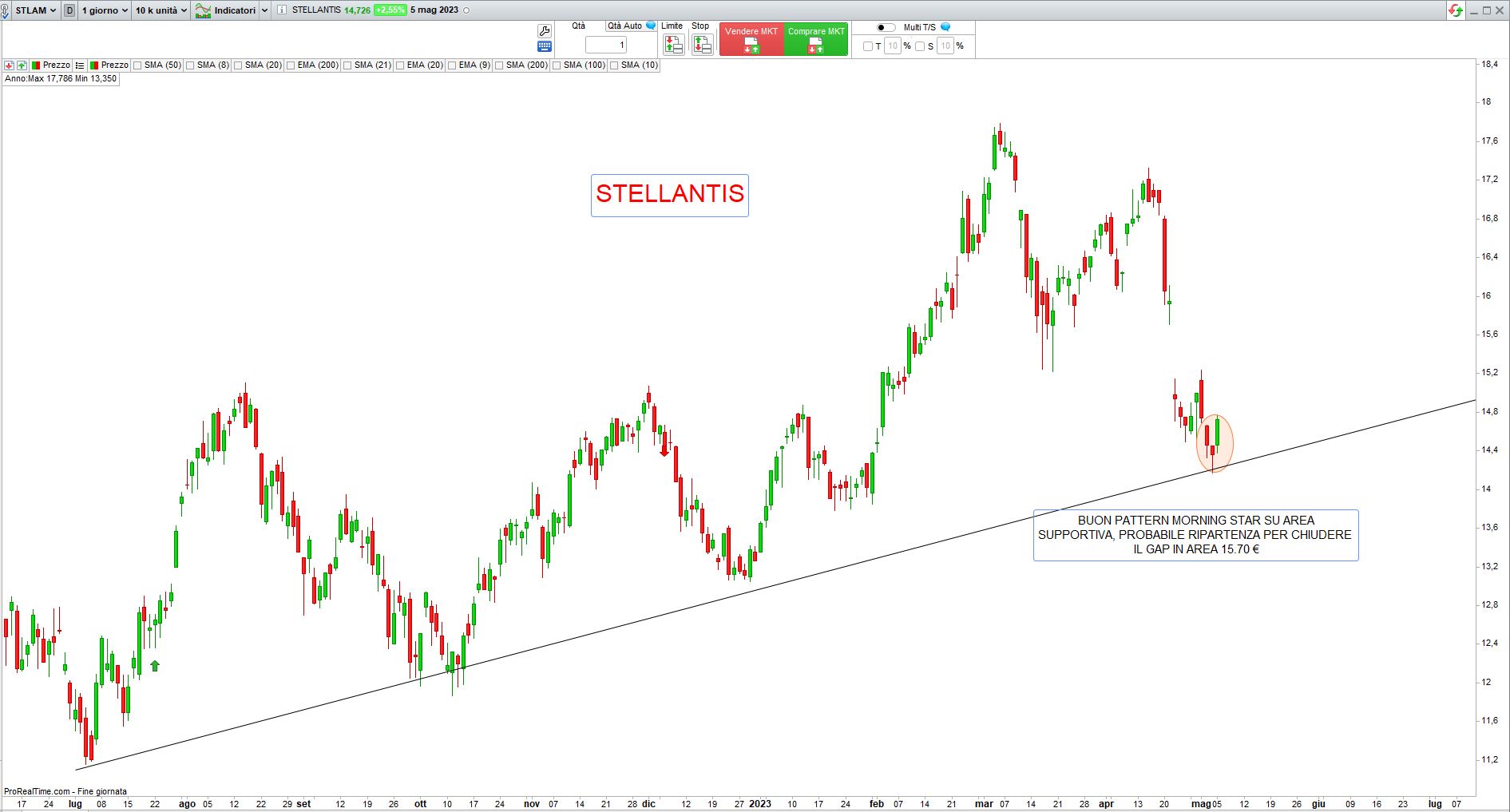Toggle the Multi T/S switch
This screenshot has height=812, width=1510.
point(886,27)
